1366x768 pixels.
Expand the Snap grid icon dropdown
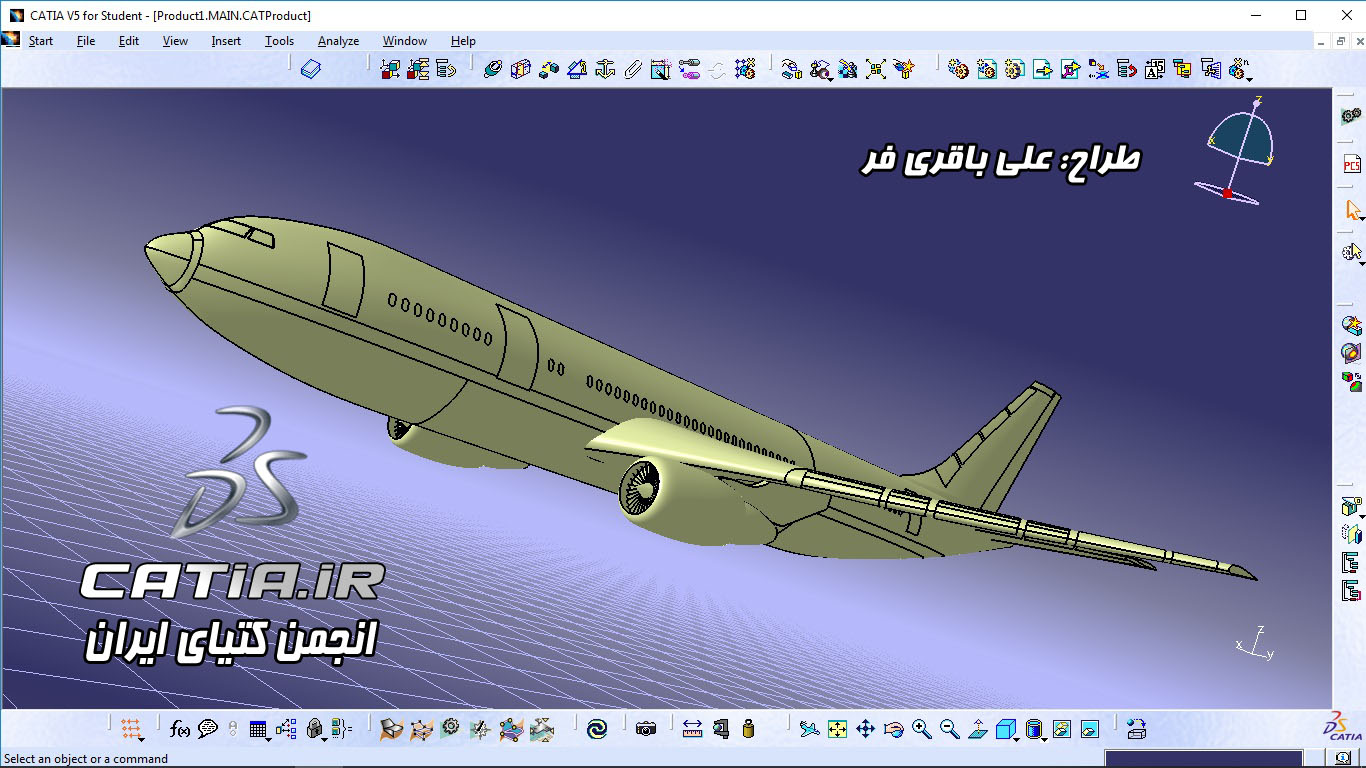click(142, 739)
